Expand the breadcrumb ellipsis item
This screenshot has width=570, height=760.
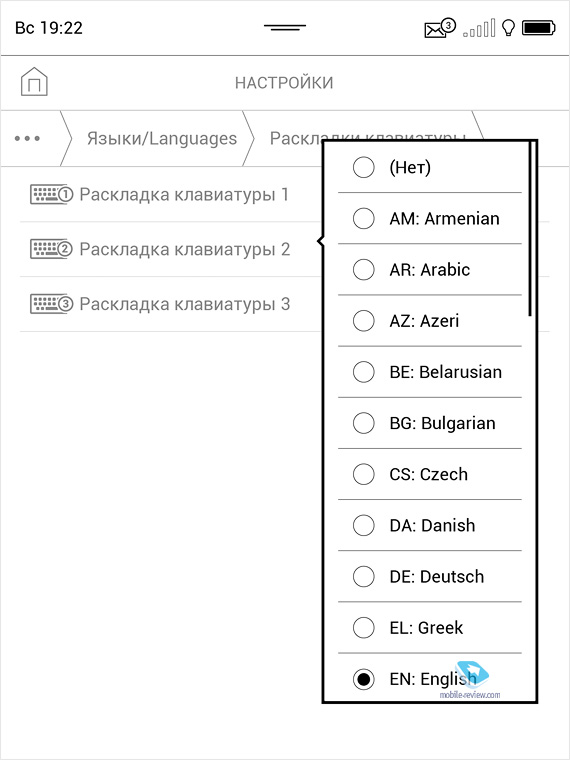[27, 138]
